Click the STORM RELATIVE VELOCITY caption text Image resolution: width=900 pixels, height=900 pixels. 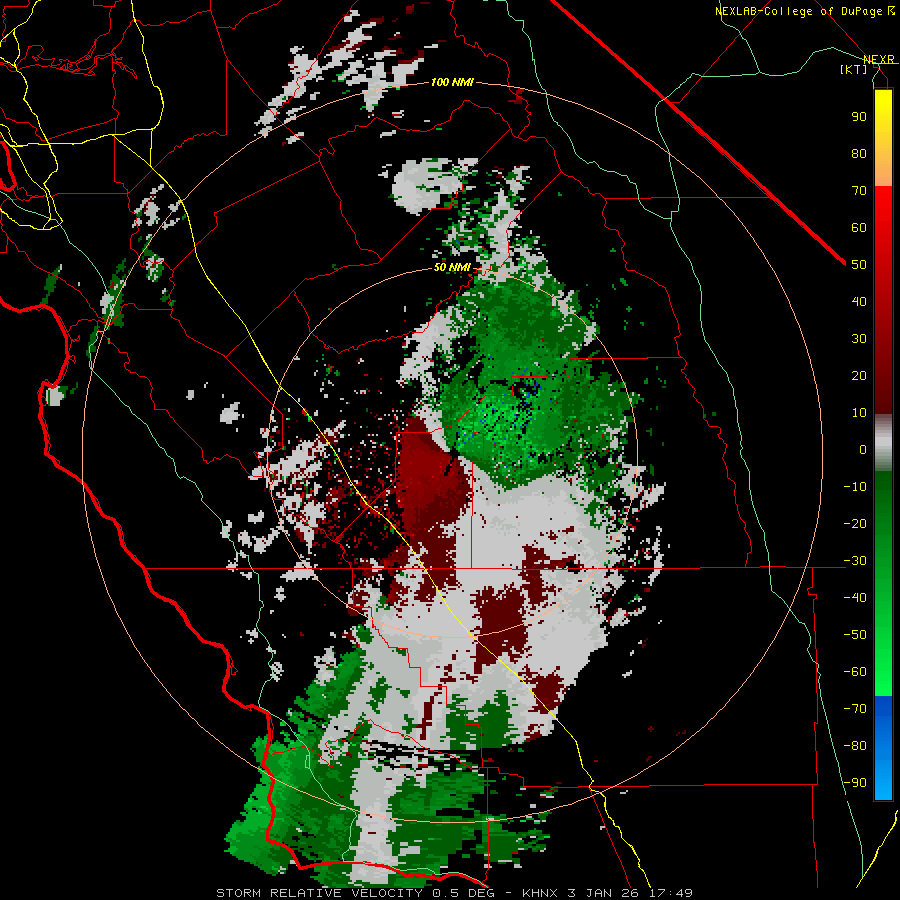tap(319, 893)
